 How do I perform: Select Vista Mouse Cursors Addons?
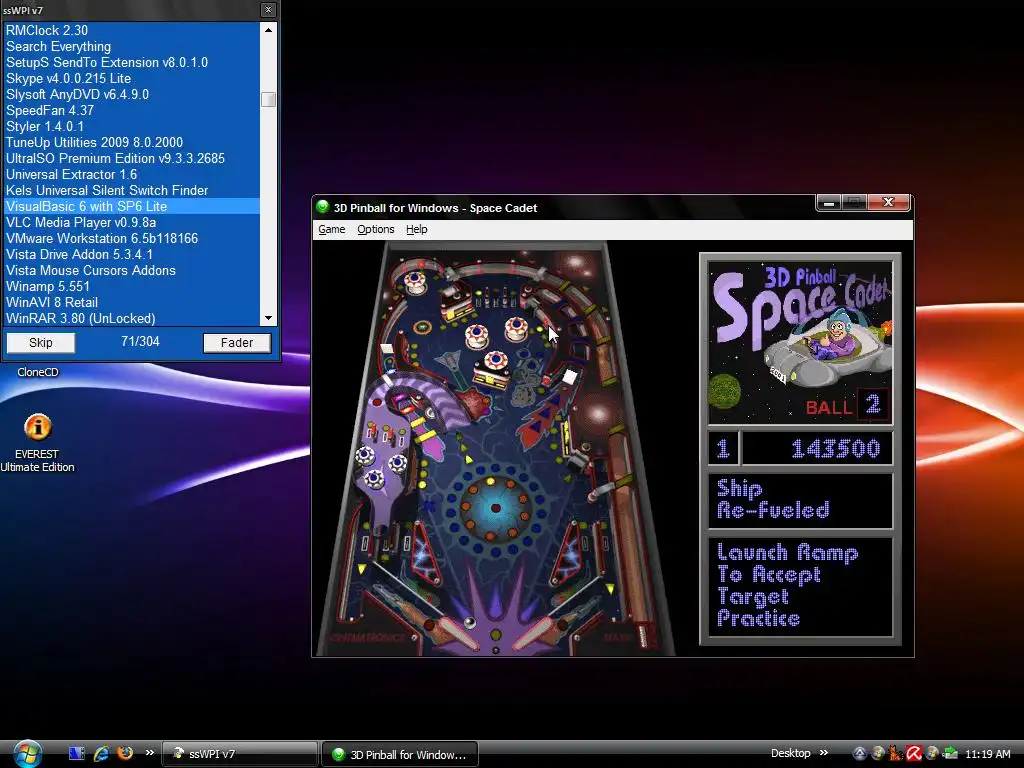[x=133, y=270]
